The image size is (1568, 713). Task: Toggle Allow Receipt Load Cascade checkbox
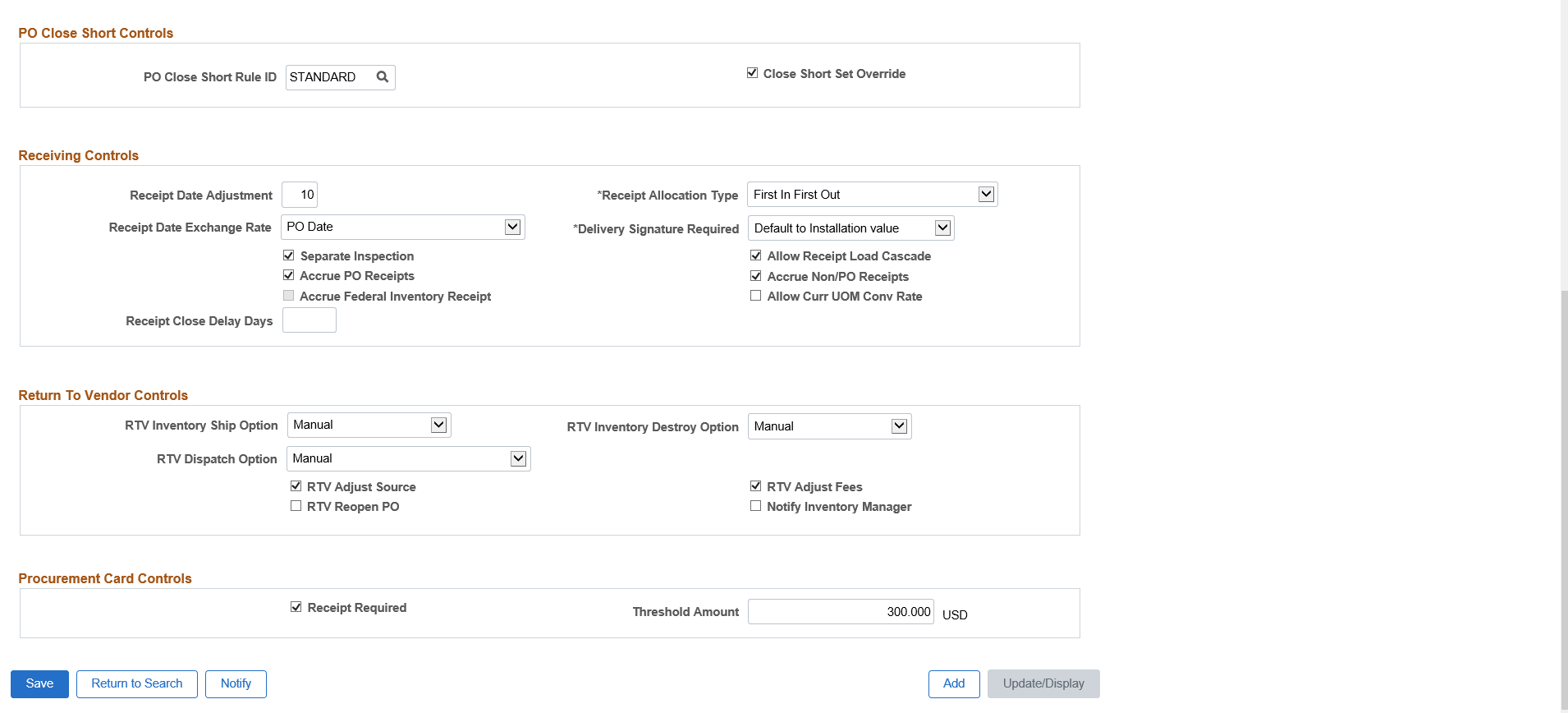755,255
